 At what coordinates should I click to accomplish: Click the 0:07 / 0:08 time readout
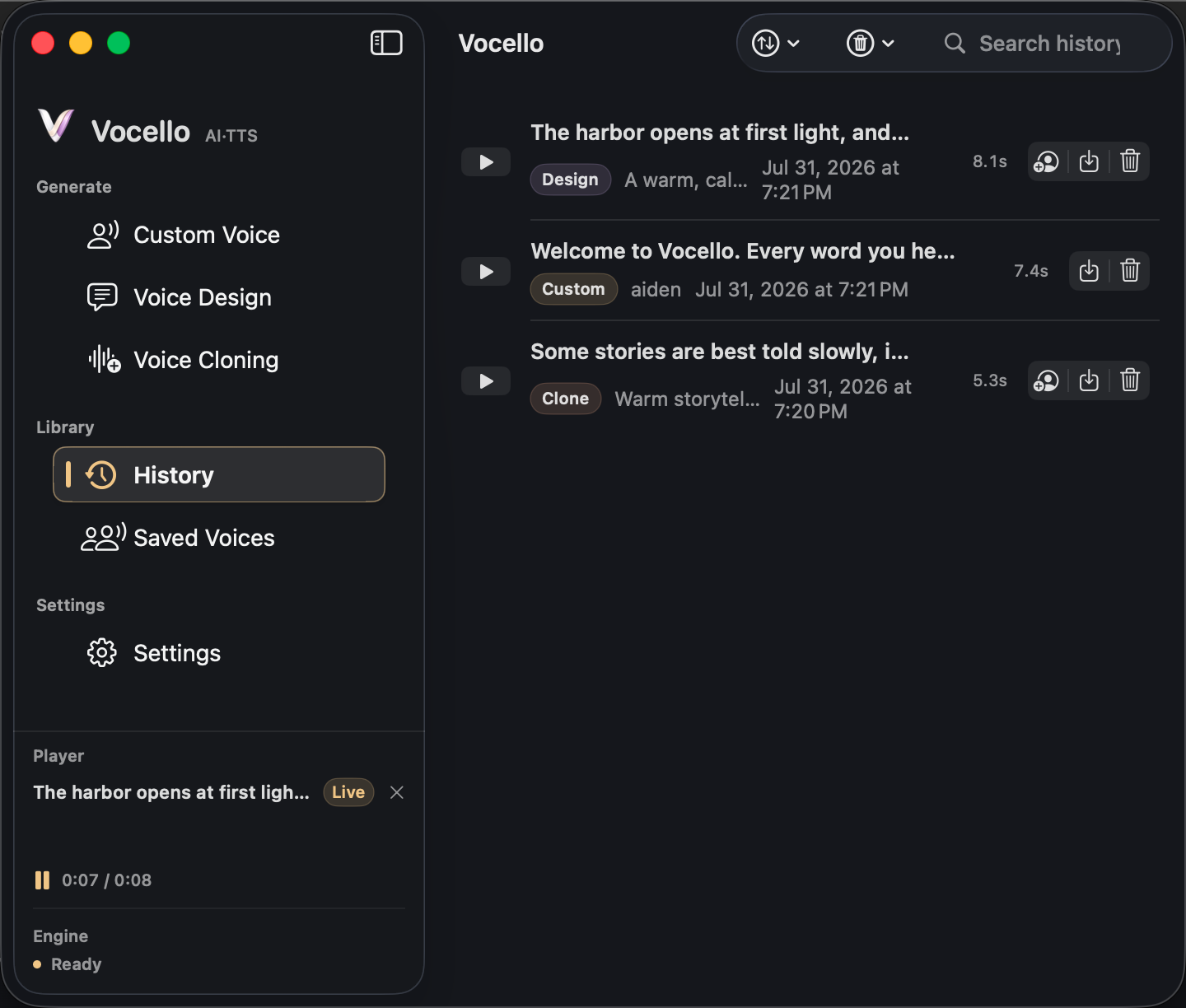pyautogui.click(x=106, y=880)
